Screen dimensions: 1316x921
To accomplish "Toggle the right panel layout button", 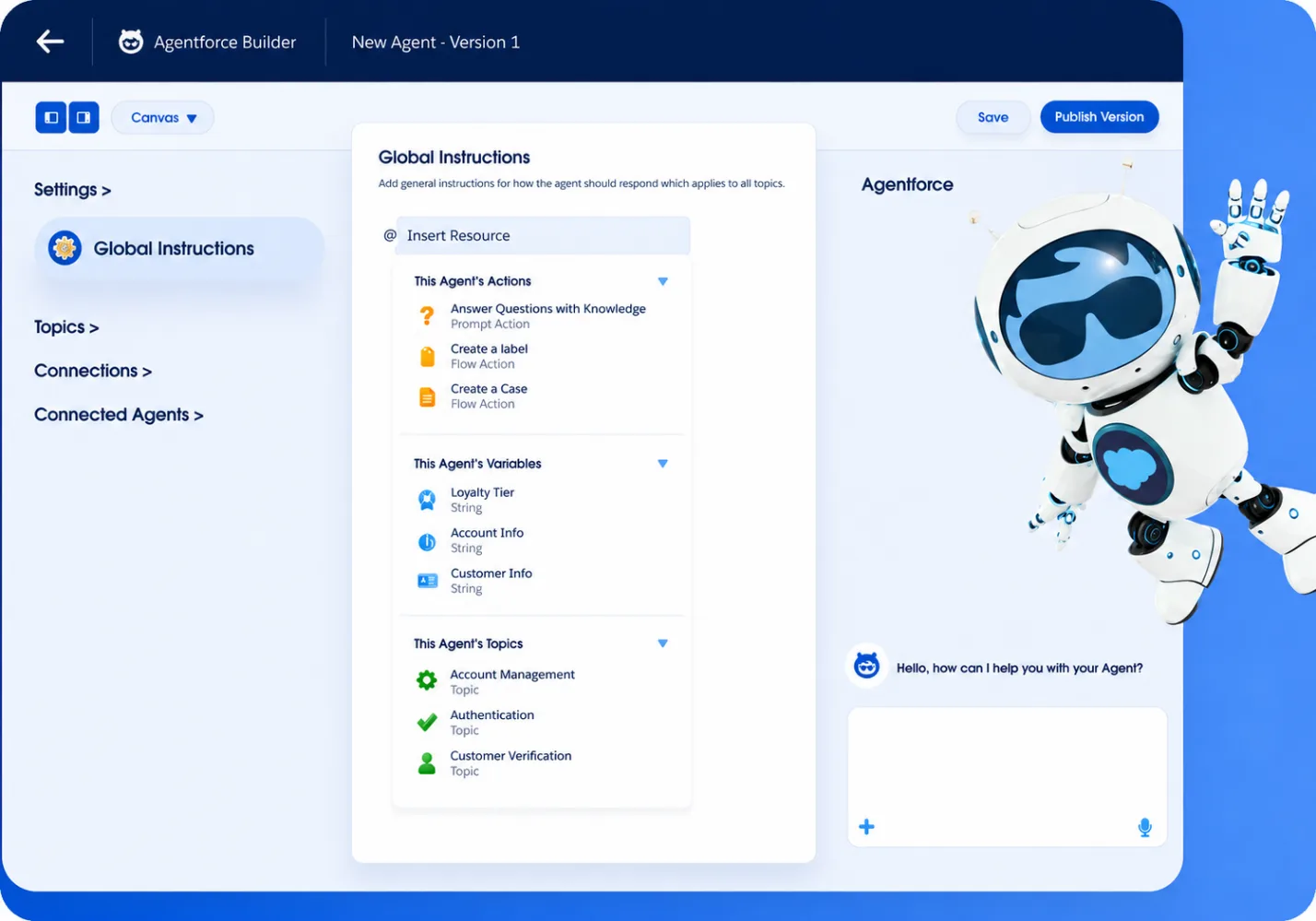I will 84,117.
